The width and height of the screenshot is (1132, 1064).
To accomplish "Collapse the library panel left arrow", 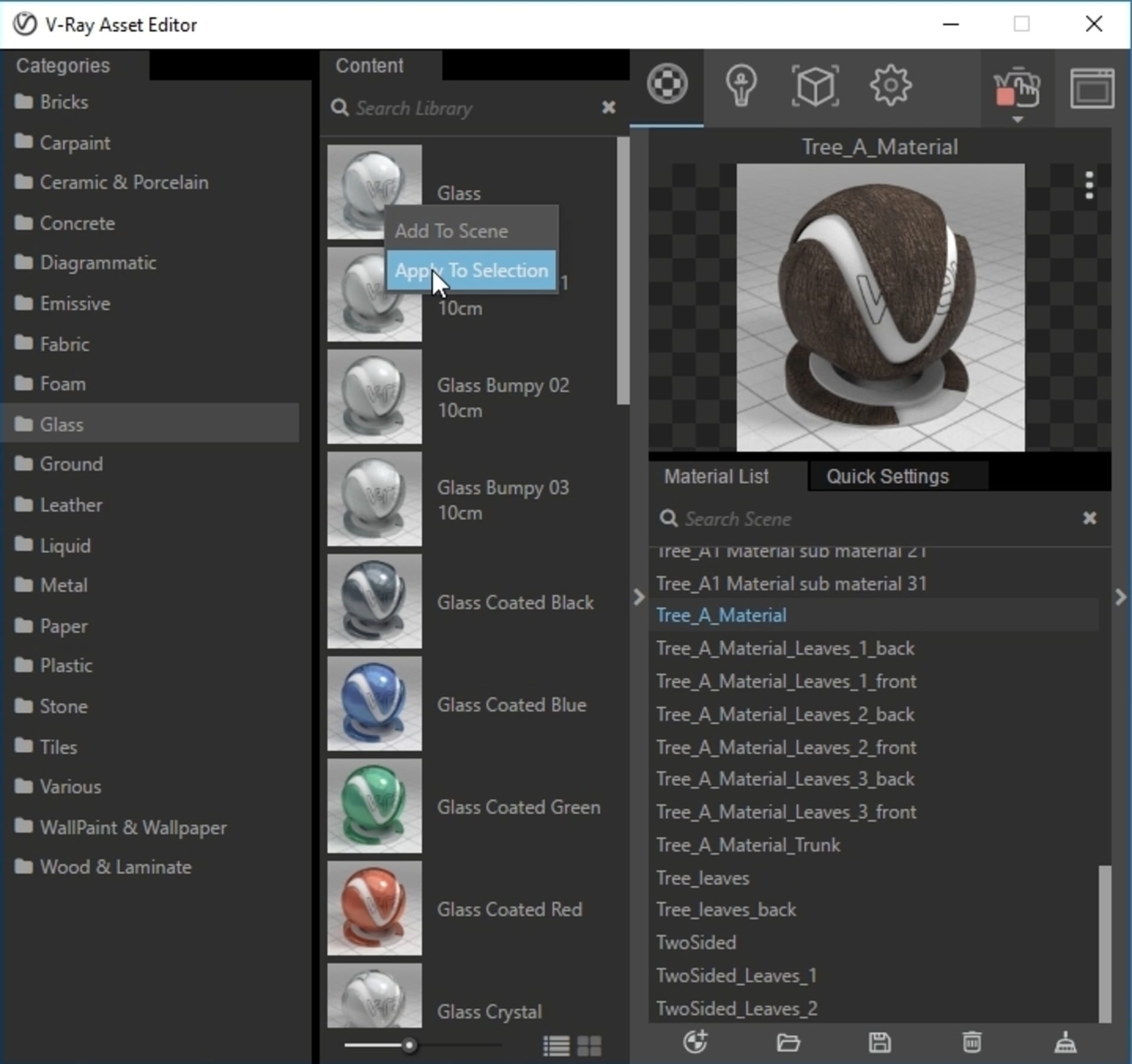I will click(x=639, y=597).
